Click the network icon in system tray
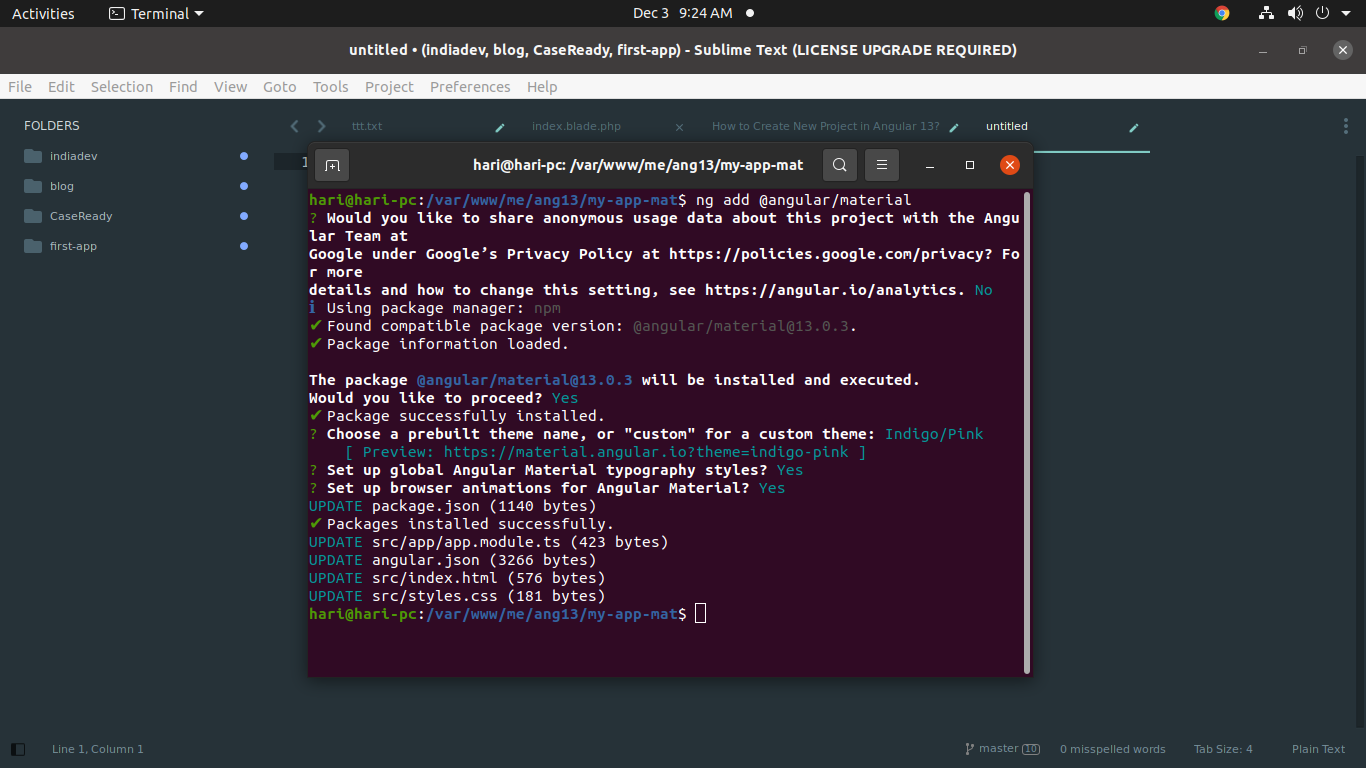This screenshot has width=1366, height=768. 1266,13
